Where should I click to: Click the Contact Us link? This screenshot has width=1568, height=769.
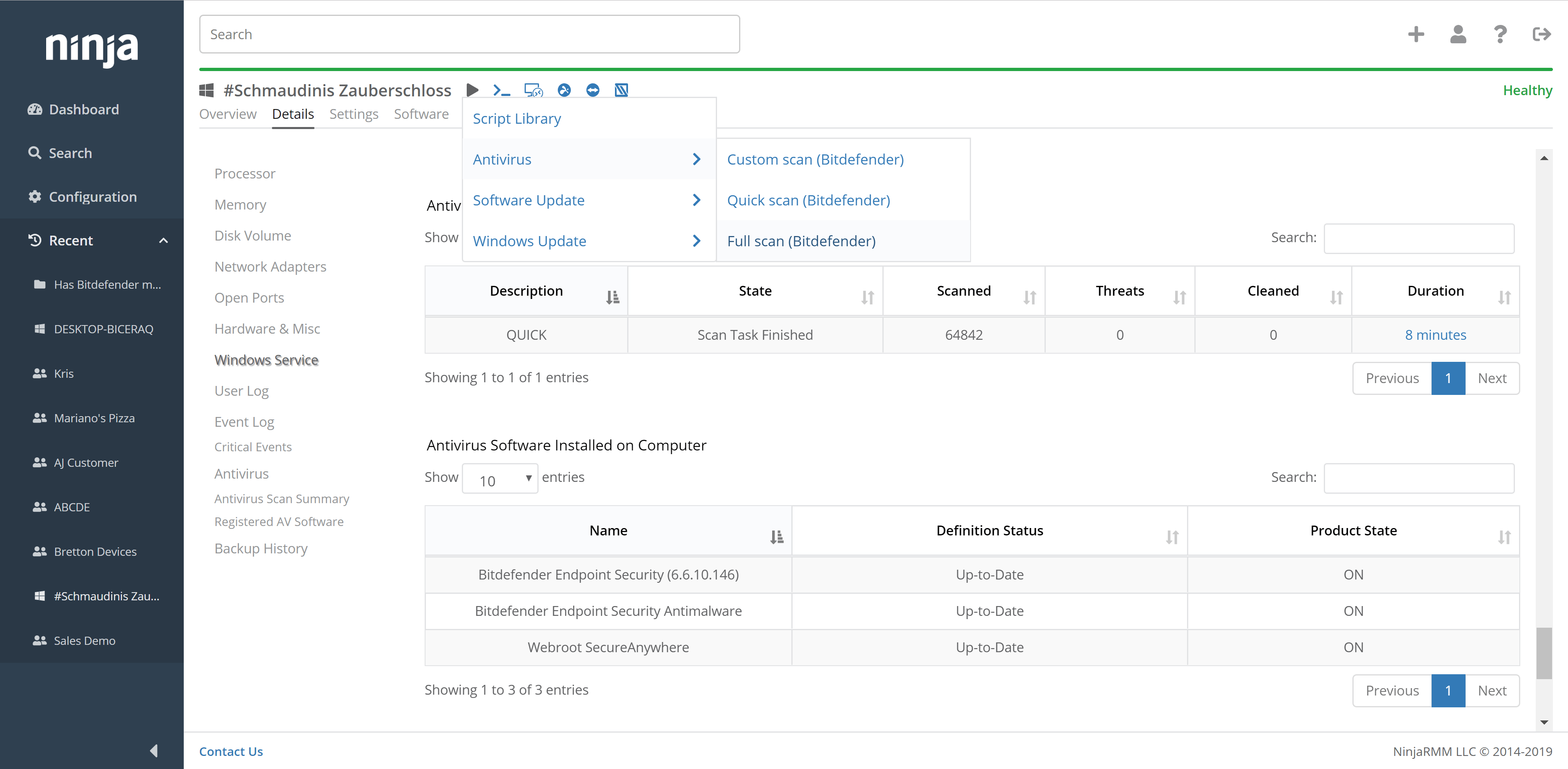point(231,751)
